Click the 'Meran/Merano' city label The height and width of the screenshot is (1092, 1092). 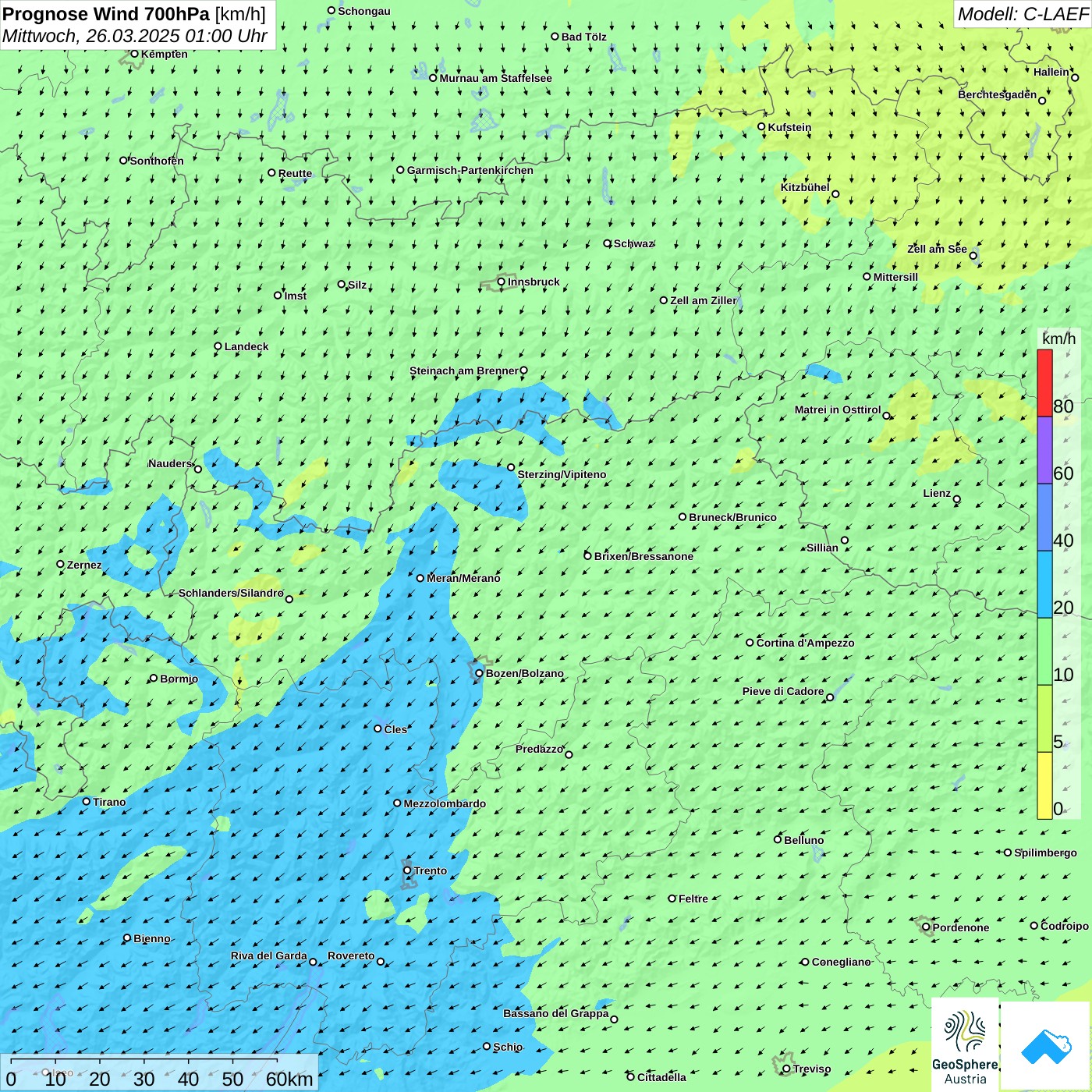click(x=463, y=578)
